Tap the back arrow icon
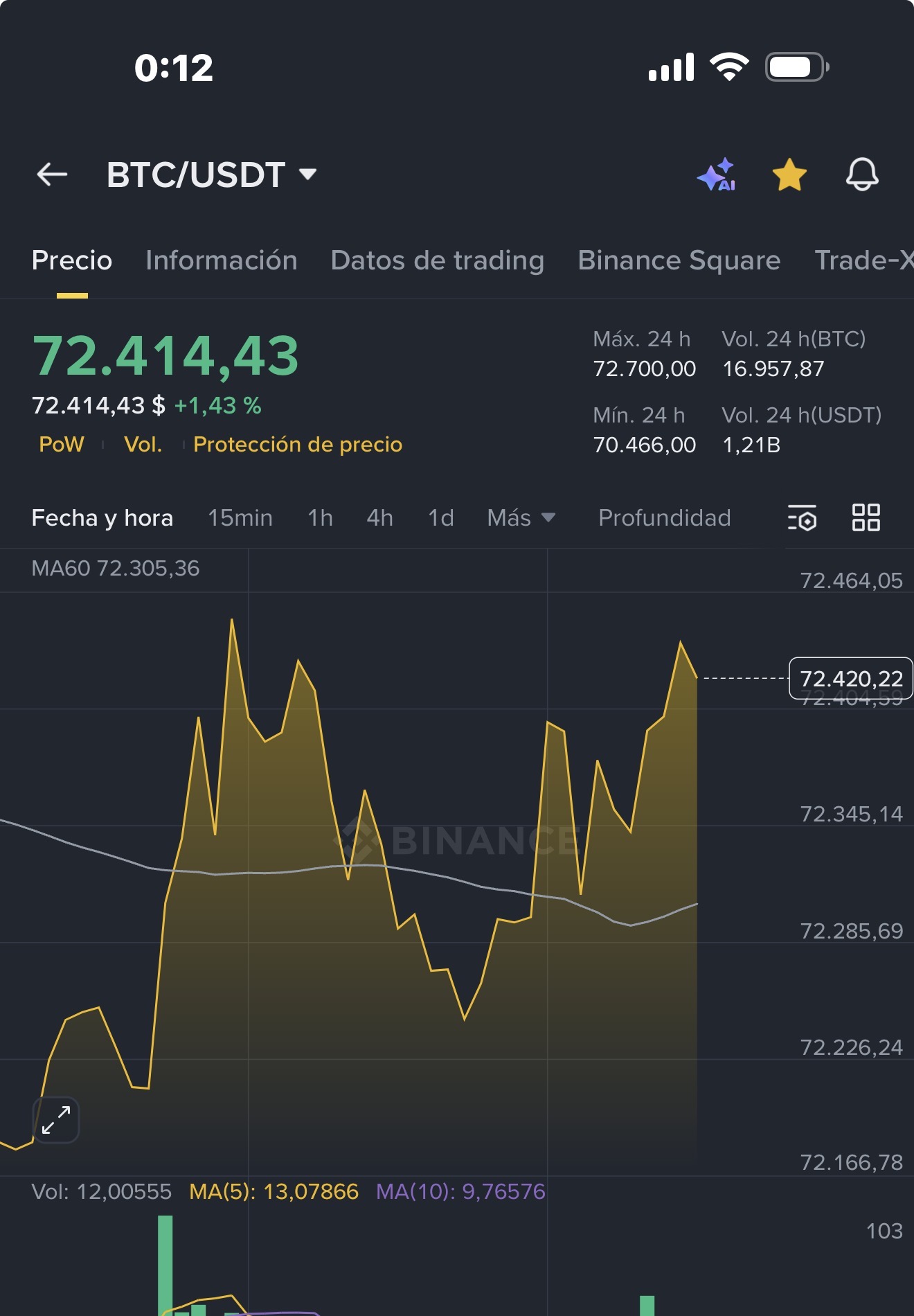The width and height of the screenshot is (914, 1316). pyautogui.click(x=52, y=175)
